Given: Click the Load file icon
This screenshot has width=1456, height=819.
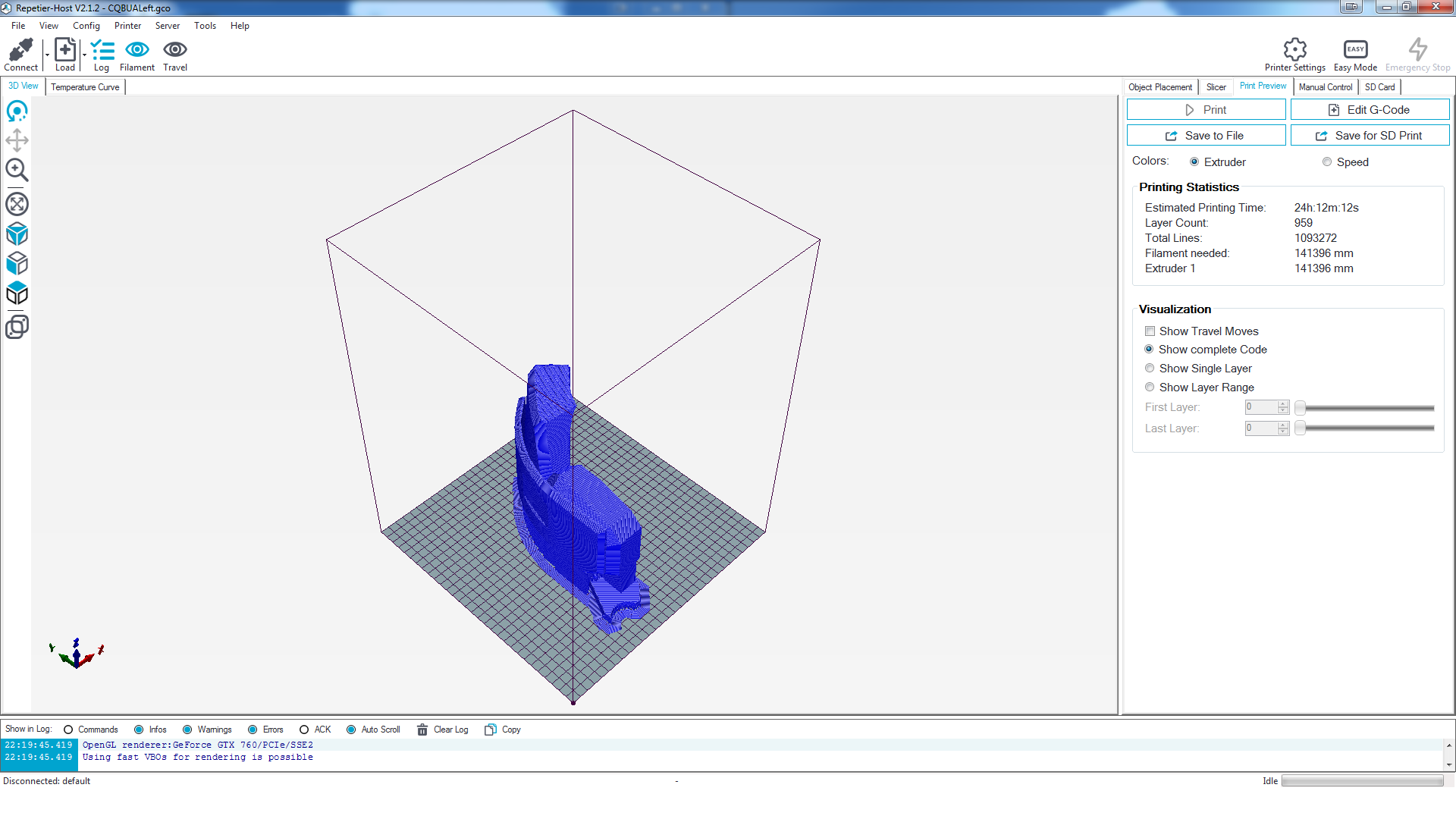Looking at the screenshot, I should [x=65, y=50].
